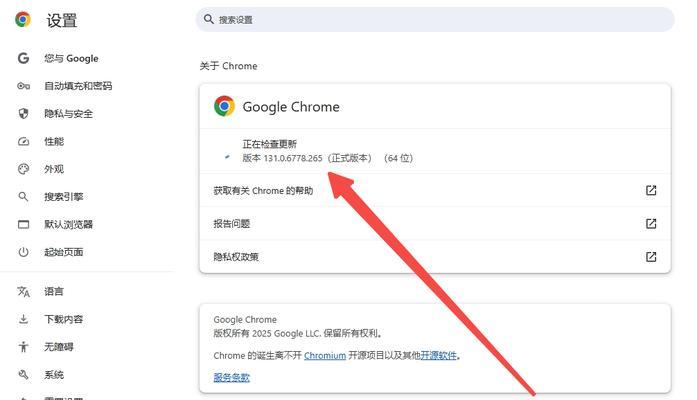Follow the Chromium hyperlink

pyautogui.click(x=325, y=356)
